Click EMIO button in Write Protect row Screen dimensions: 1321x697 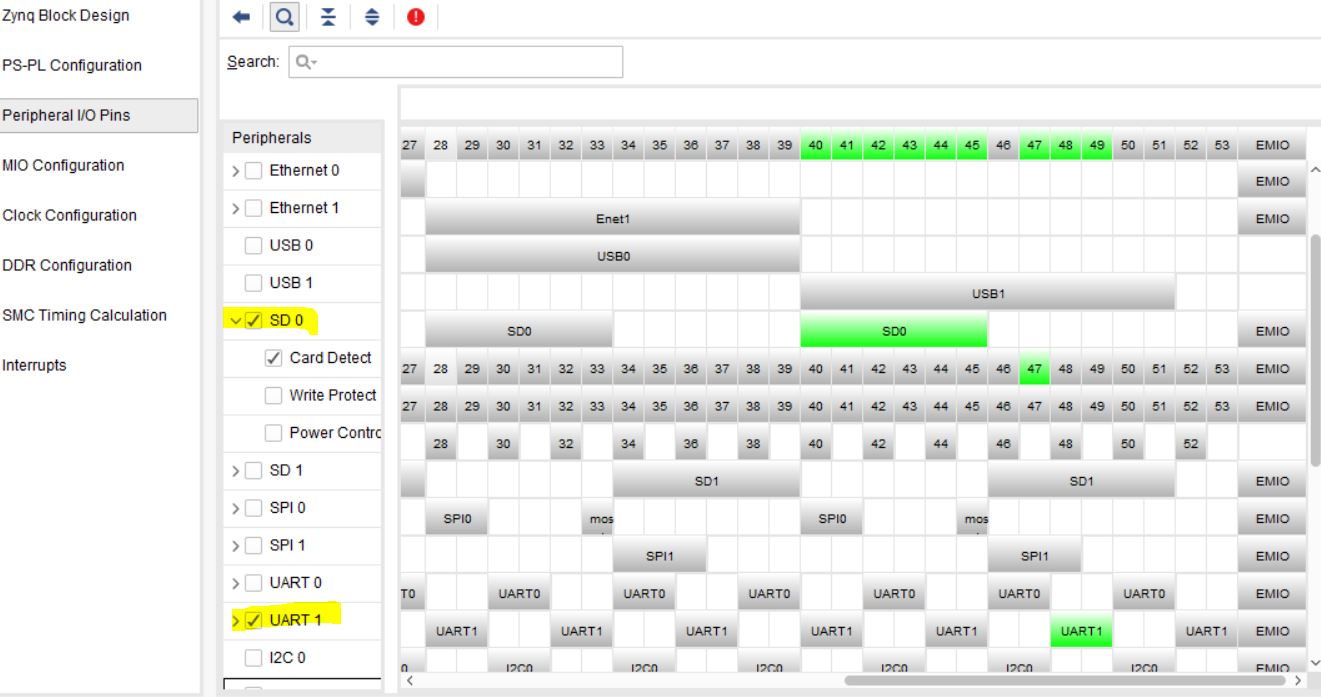(x=1272, y=404)
